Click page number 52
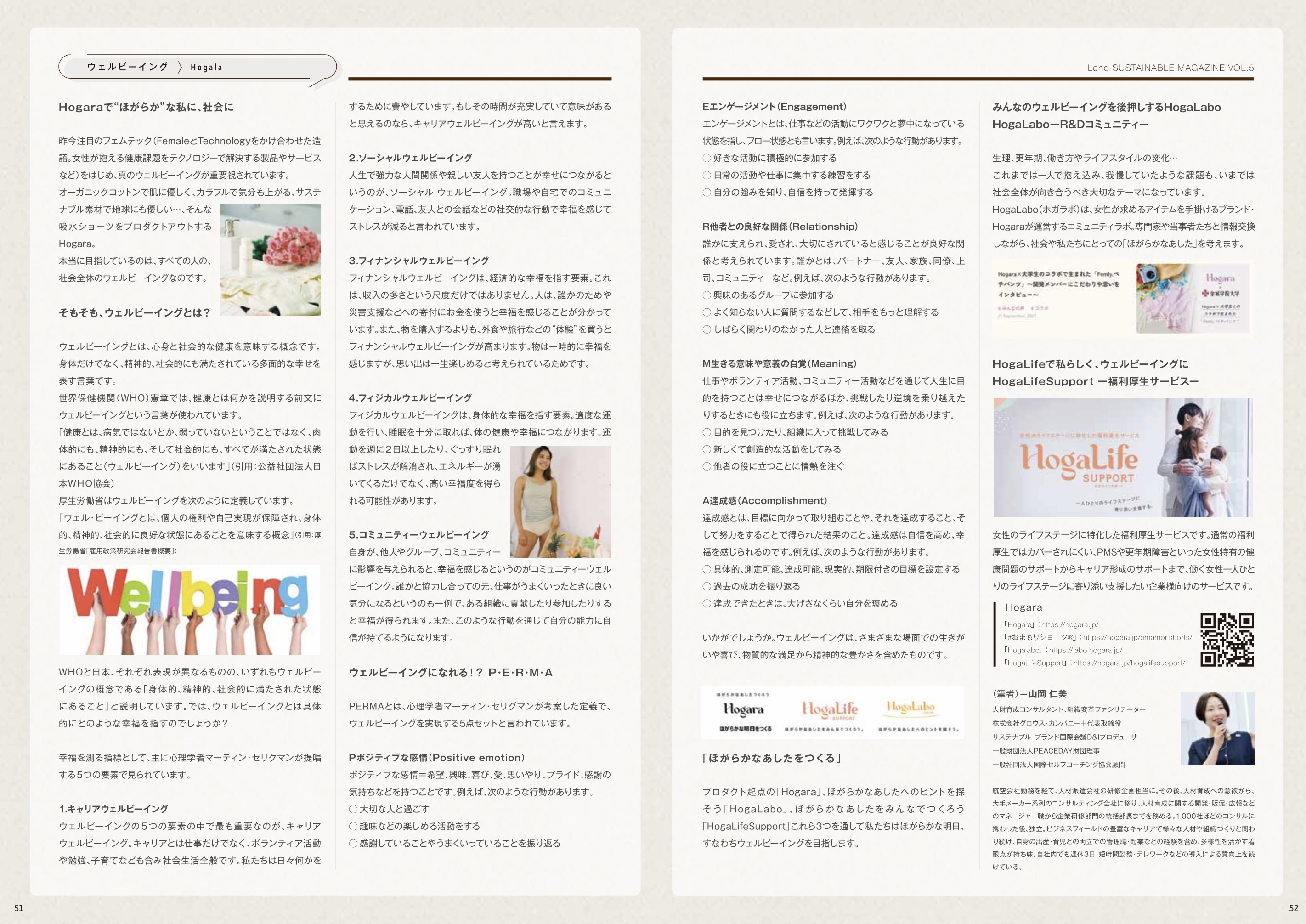 pyautogui.click(x=1294, y=908)
